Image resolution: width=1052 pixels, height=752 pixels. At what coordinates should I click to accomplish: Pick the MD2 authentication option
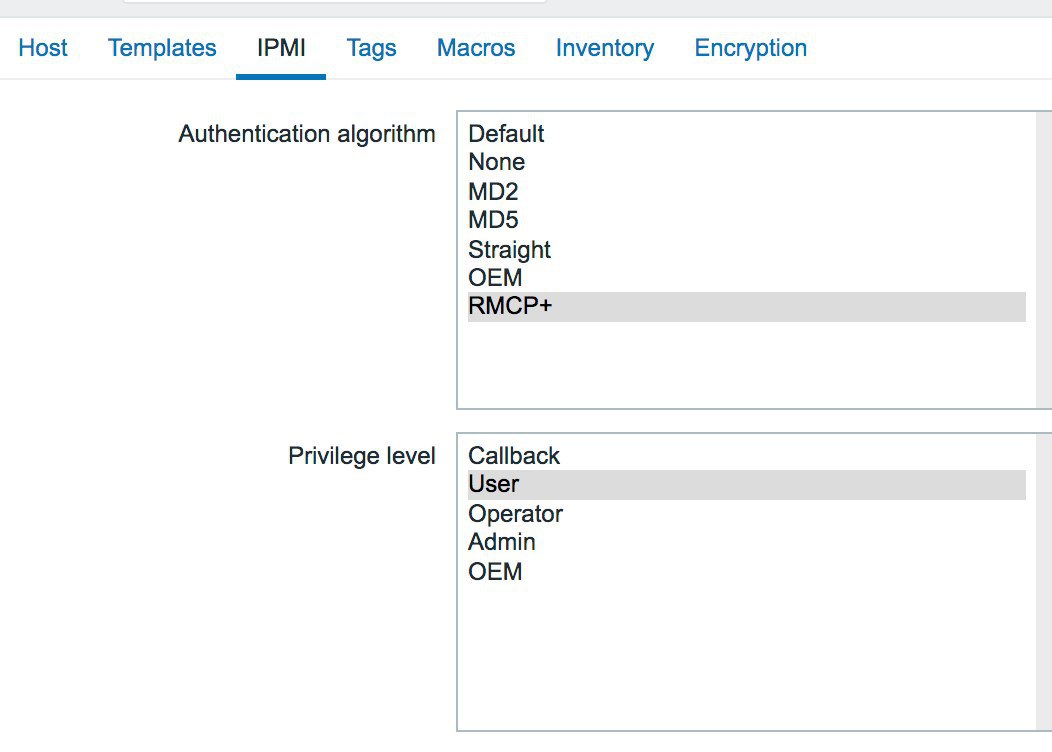coord(747,191)
